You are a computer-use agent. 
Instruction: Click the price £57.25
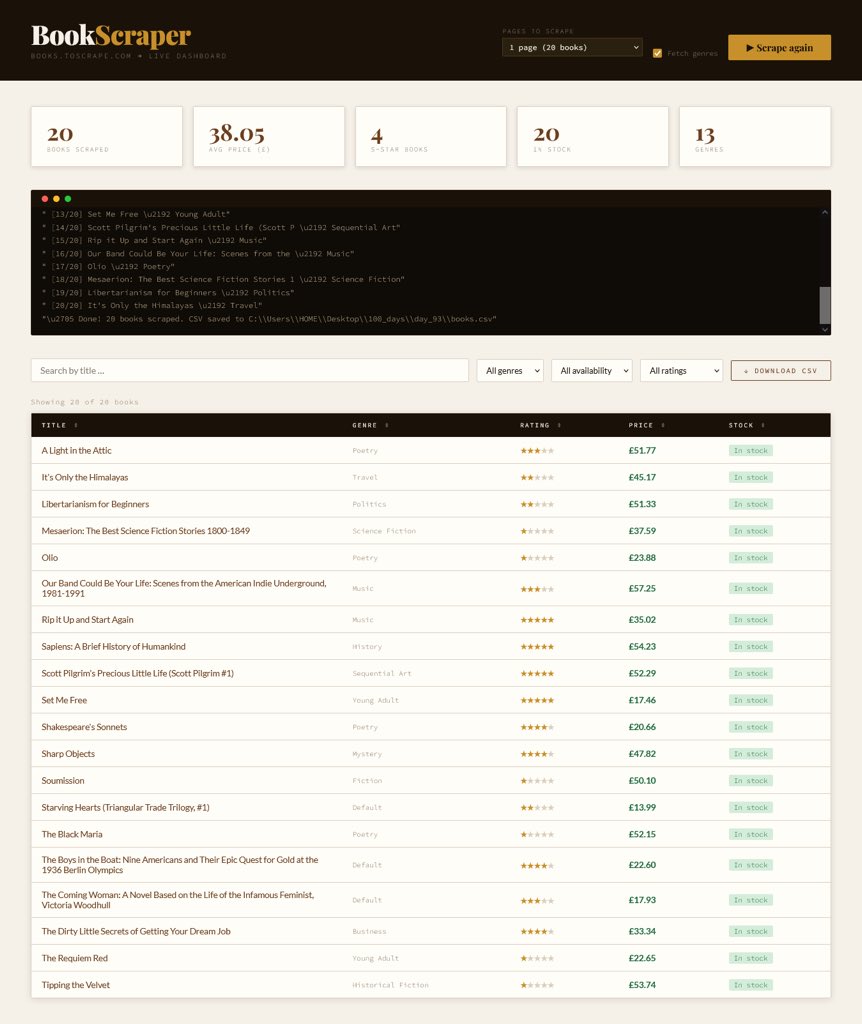642,588
